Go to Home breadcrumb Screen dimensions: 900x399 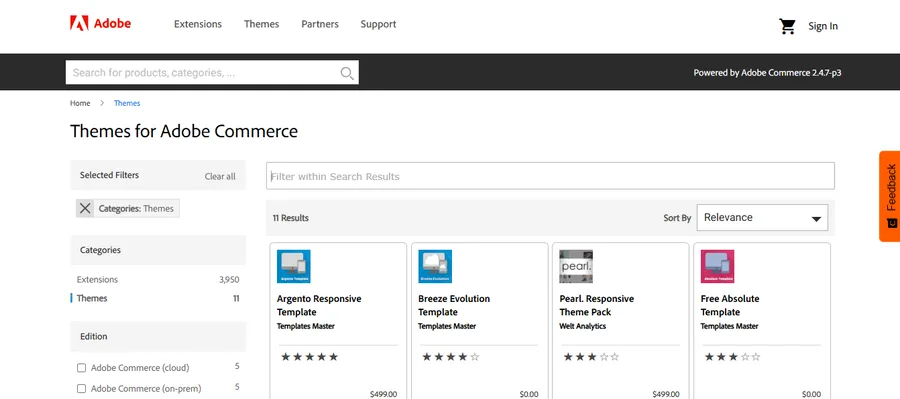click(80, 103)
